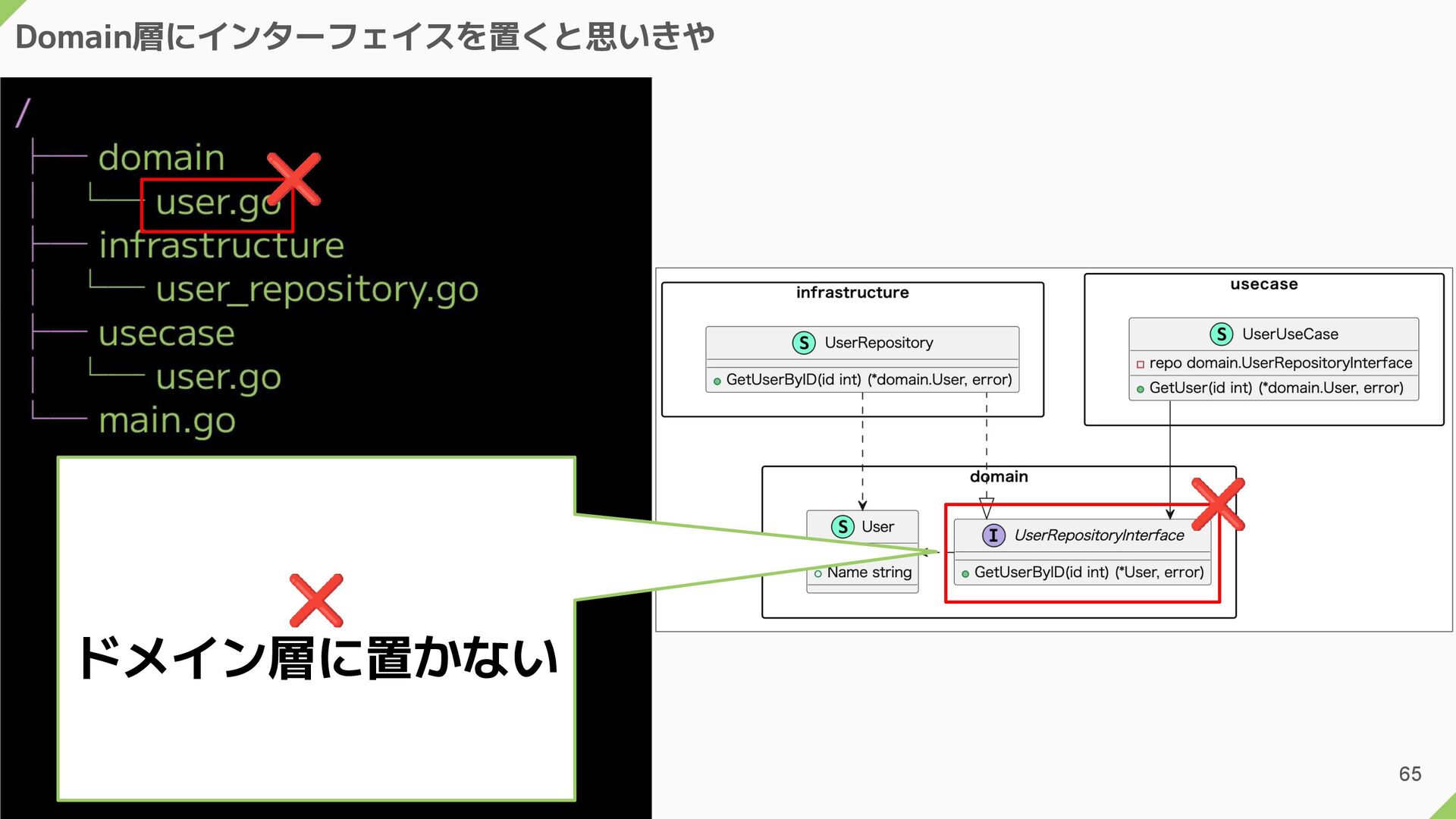1456x819 pixels.
Task: Click the root slash of tree
Action: click(24, 113)
